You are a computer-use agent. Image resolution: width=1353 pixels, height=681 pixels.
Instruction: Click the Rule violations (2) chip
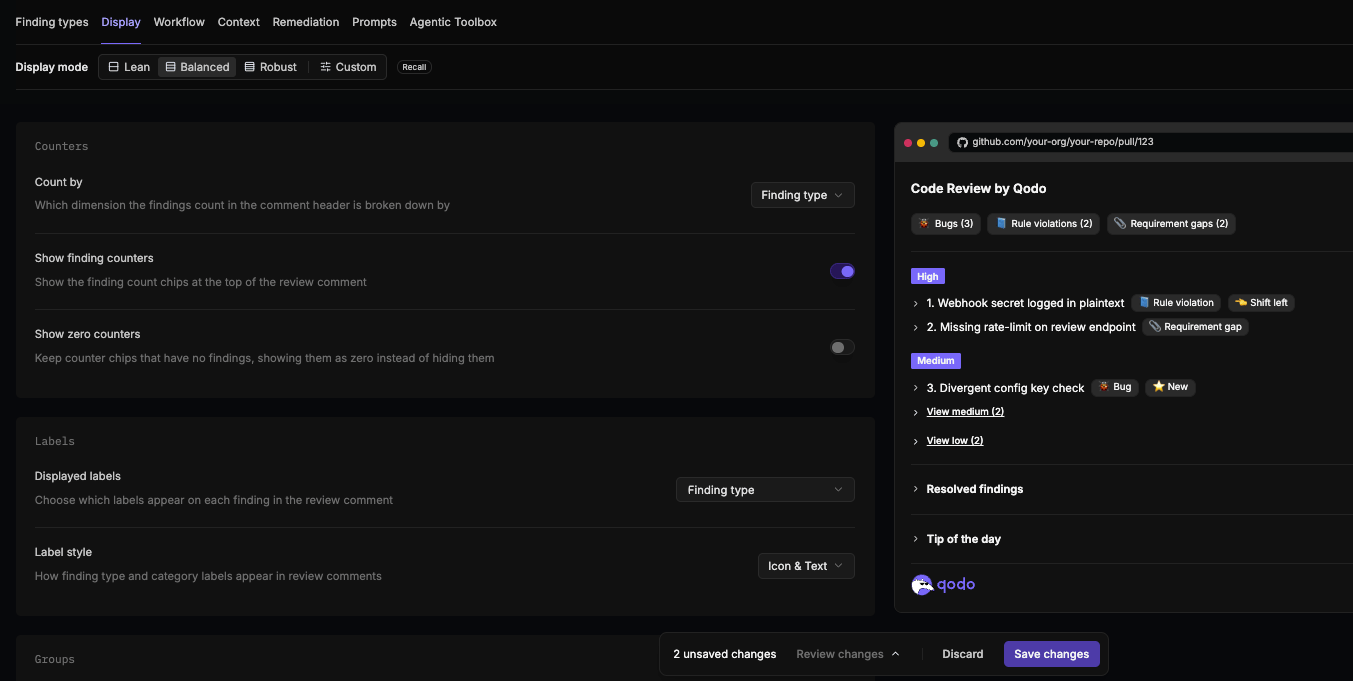point(1044,224)
